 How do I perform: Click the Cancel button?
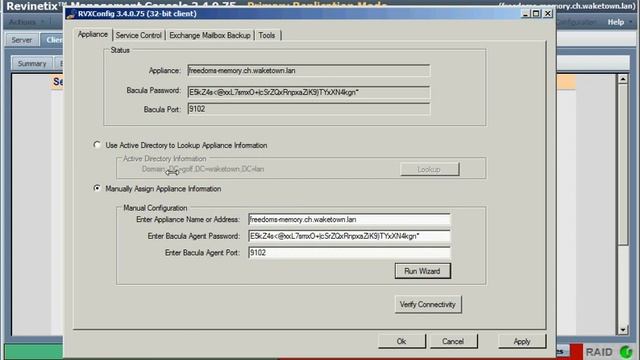pos(453,341)
